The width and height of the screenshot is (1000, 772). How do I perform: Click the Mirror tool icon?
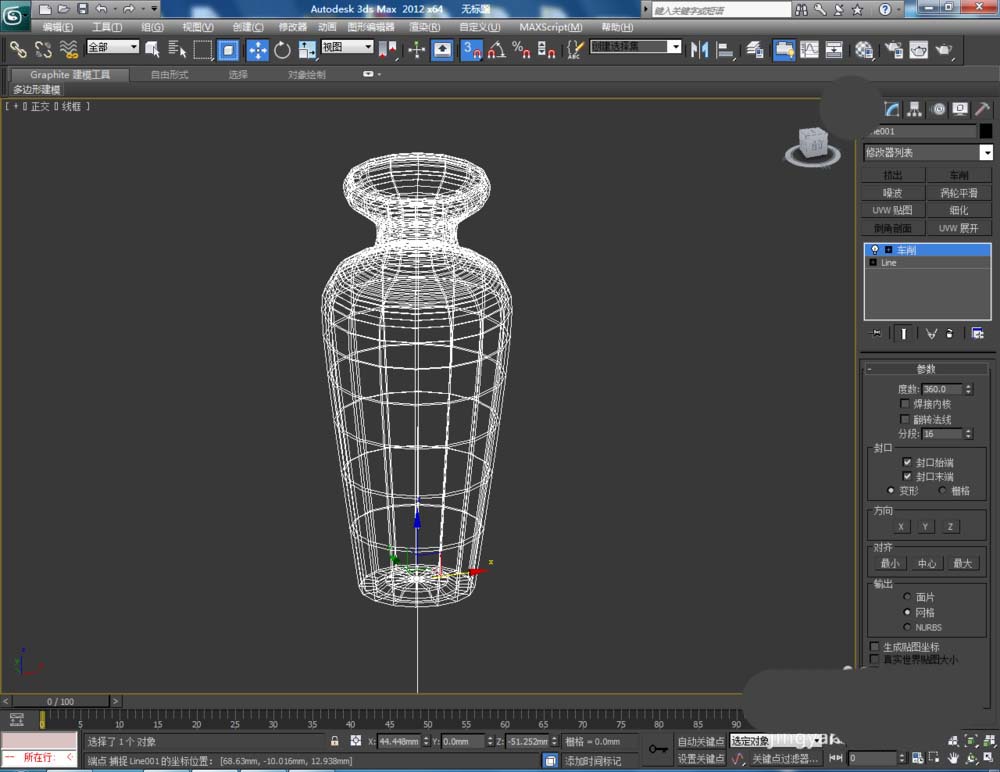[700, 49]
